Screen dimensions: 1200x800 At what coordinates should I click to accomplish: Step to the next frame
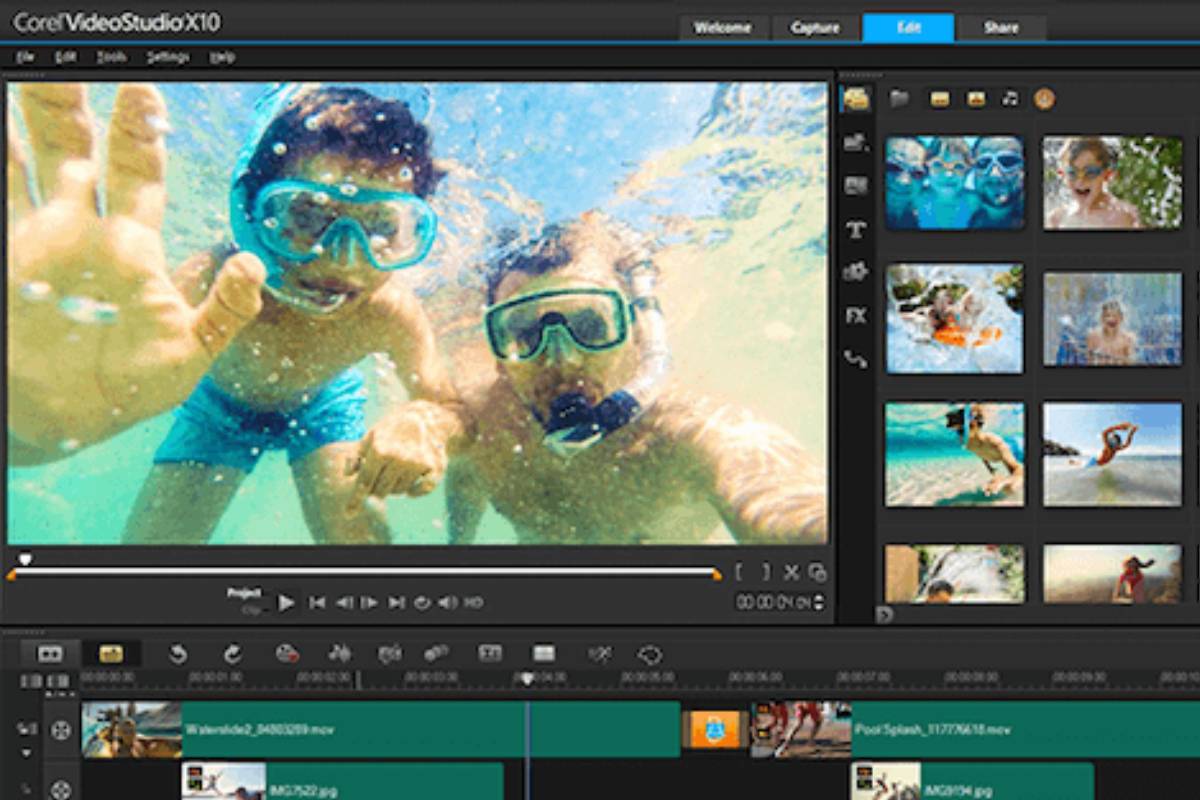[370, 603]
